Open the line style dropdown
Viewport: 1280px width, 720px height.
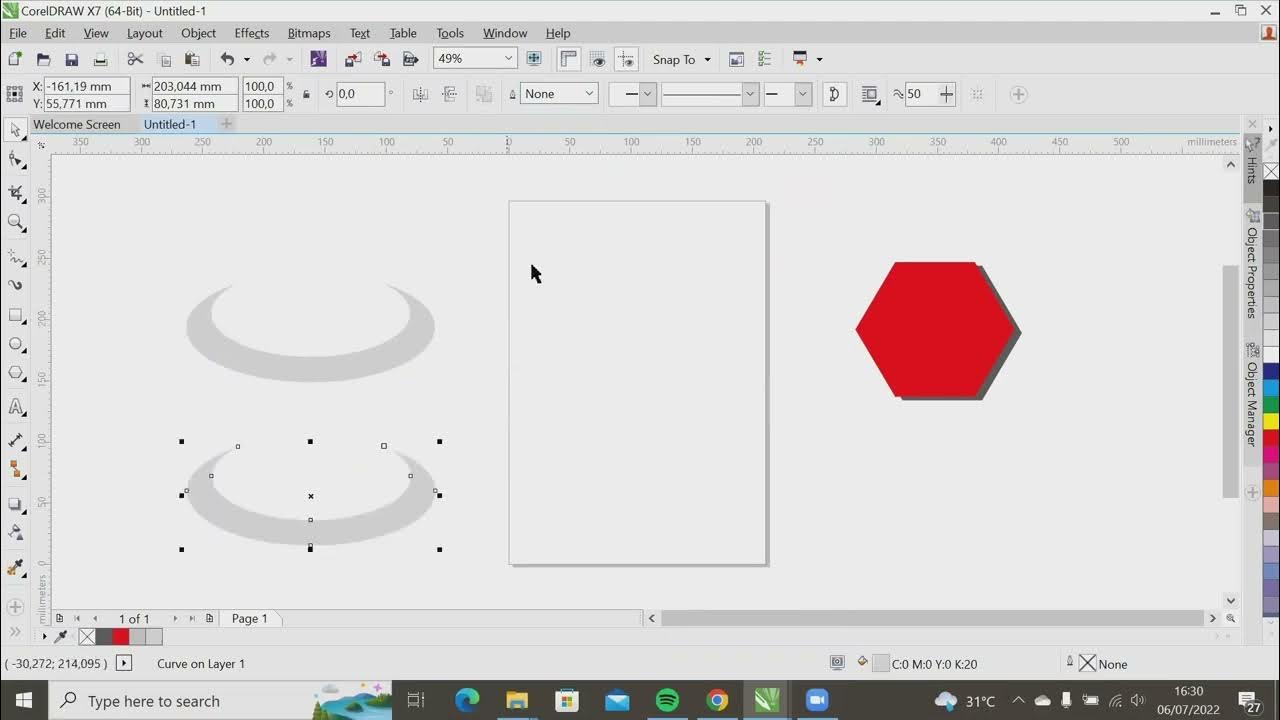(750, 94)
